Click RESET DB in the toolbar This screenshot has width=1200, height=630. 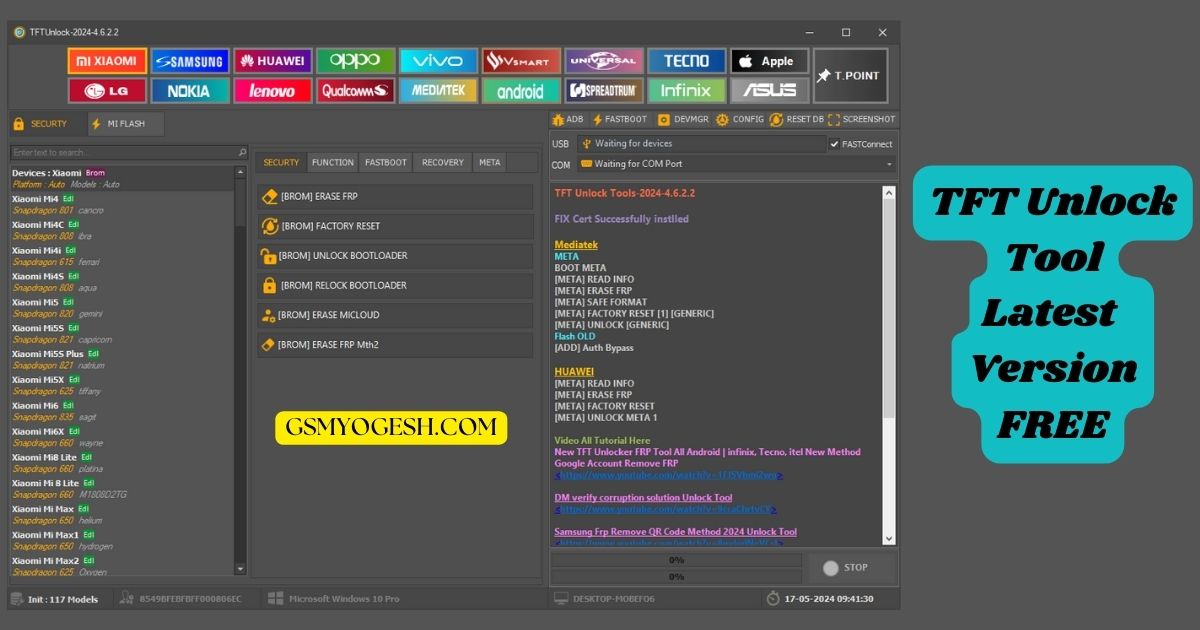pos(797,119)
